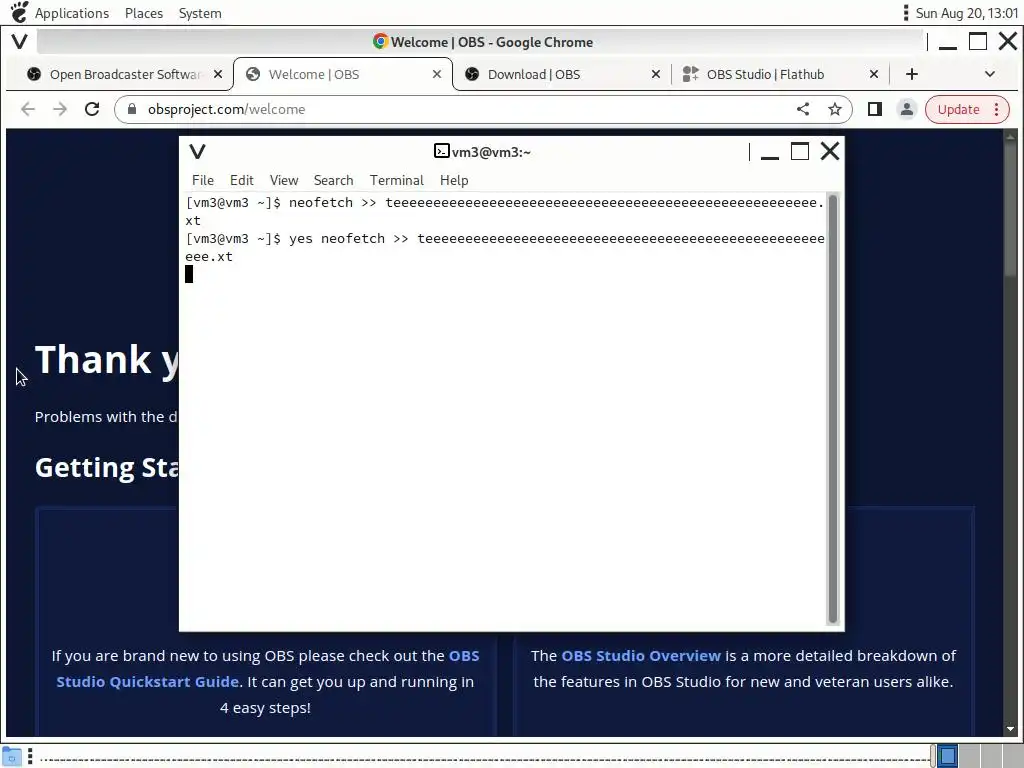Go forward in Chrome history
The width and height of the screenshot is (1024, 768).
[x=60, y=109]
